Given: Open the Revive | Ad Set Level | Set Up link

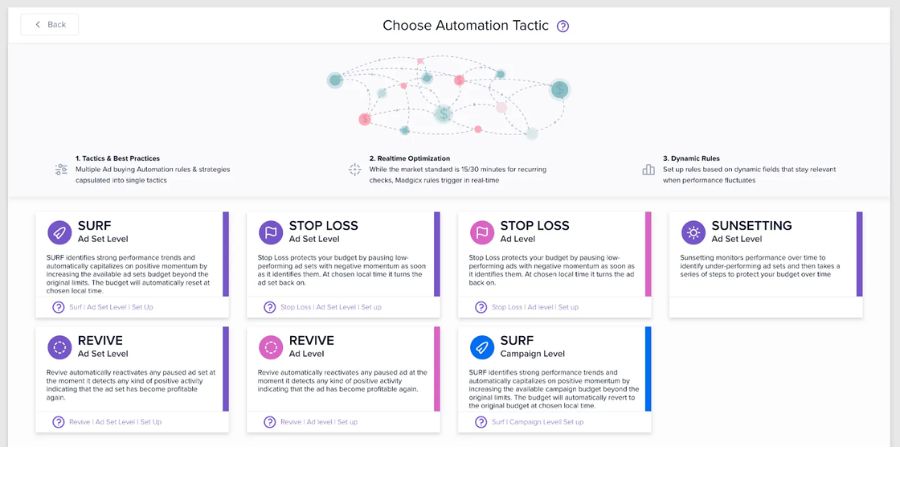Looking at the screenshot, I should [x=115, y=422].
